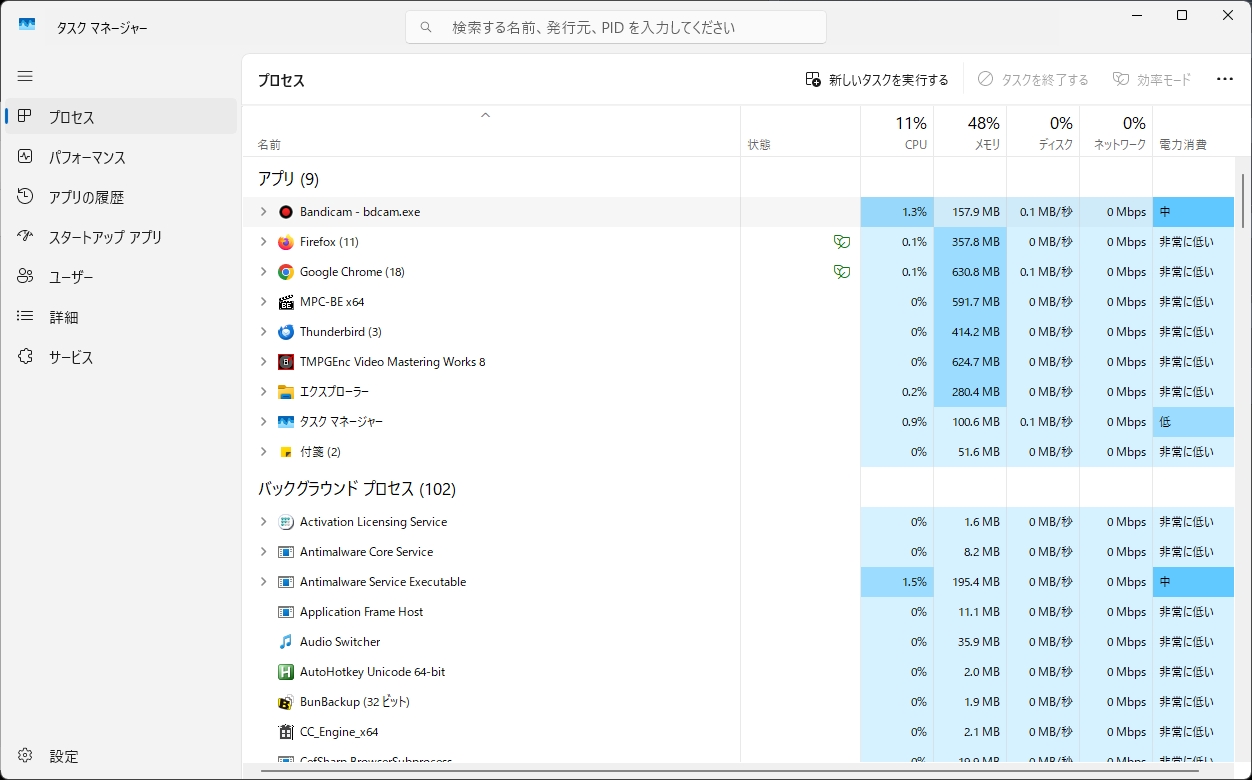This screenshot has width=1252, height=780.
Task: Click the Application Frame Host icon
Action: pos(285,612)
